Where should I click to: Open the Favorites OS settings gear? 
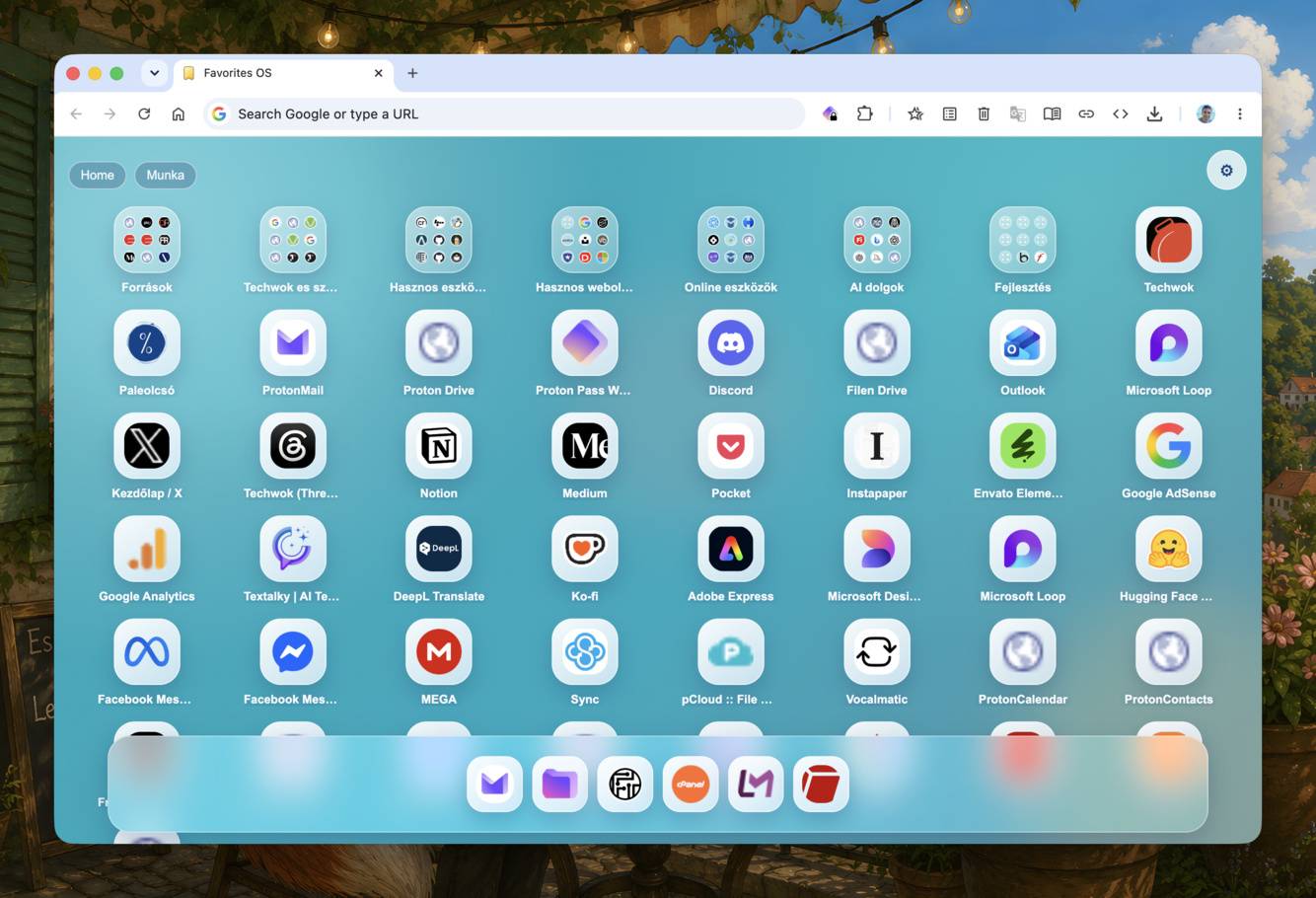click(x=1226, y=171)
